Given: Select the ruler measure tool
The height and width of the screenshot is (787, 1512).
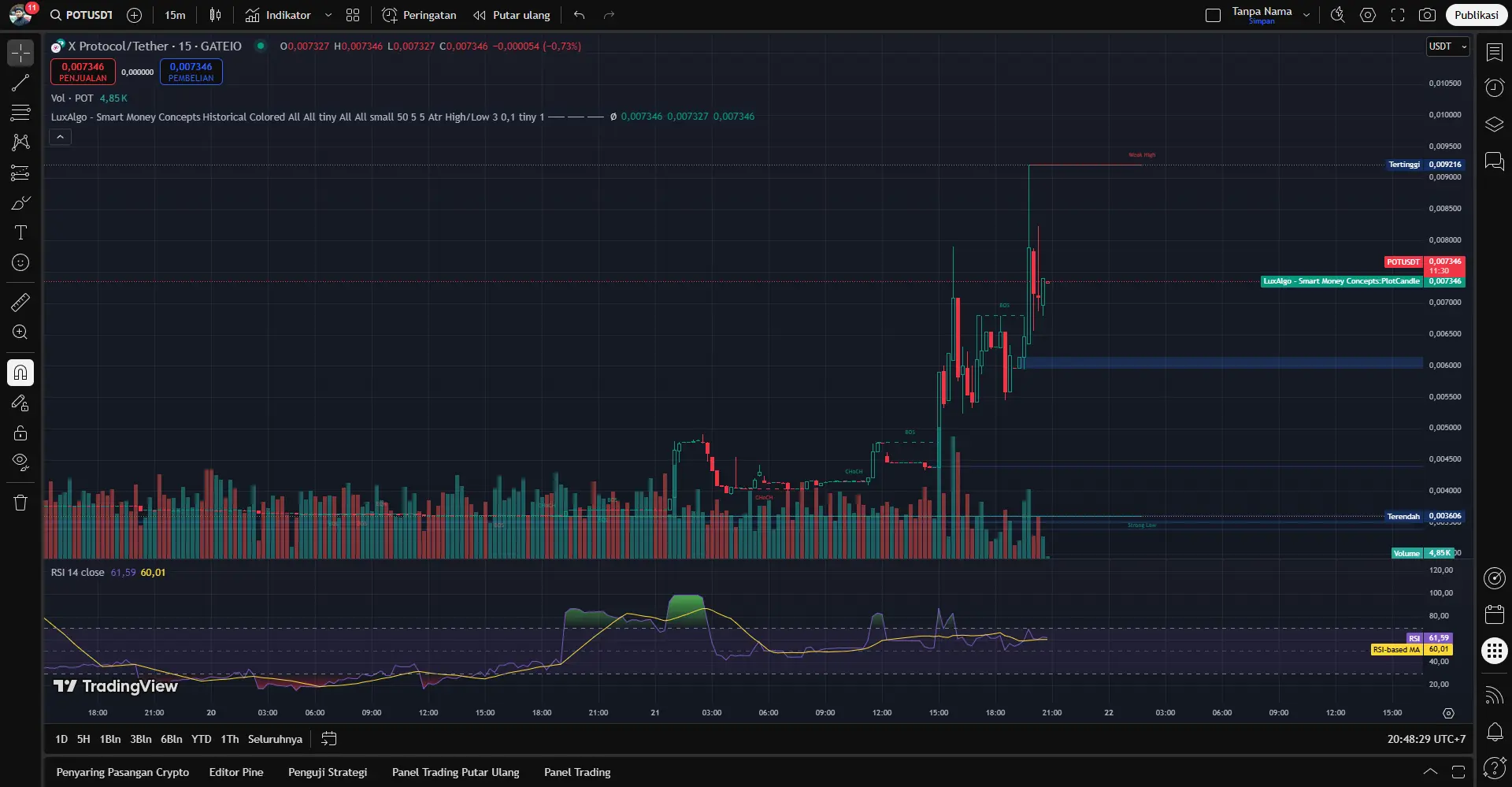Looking at the screenshot, I should [20, 302].
